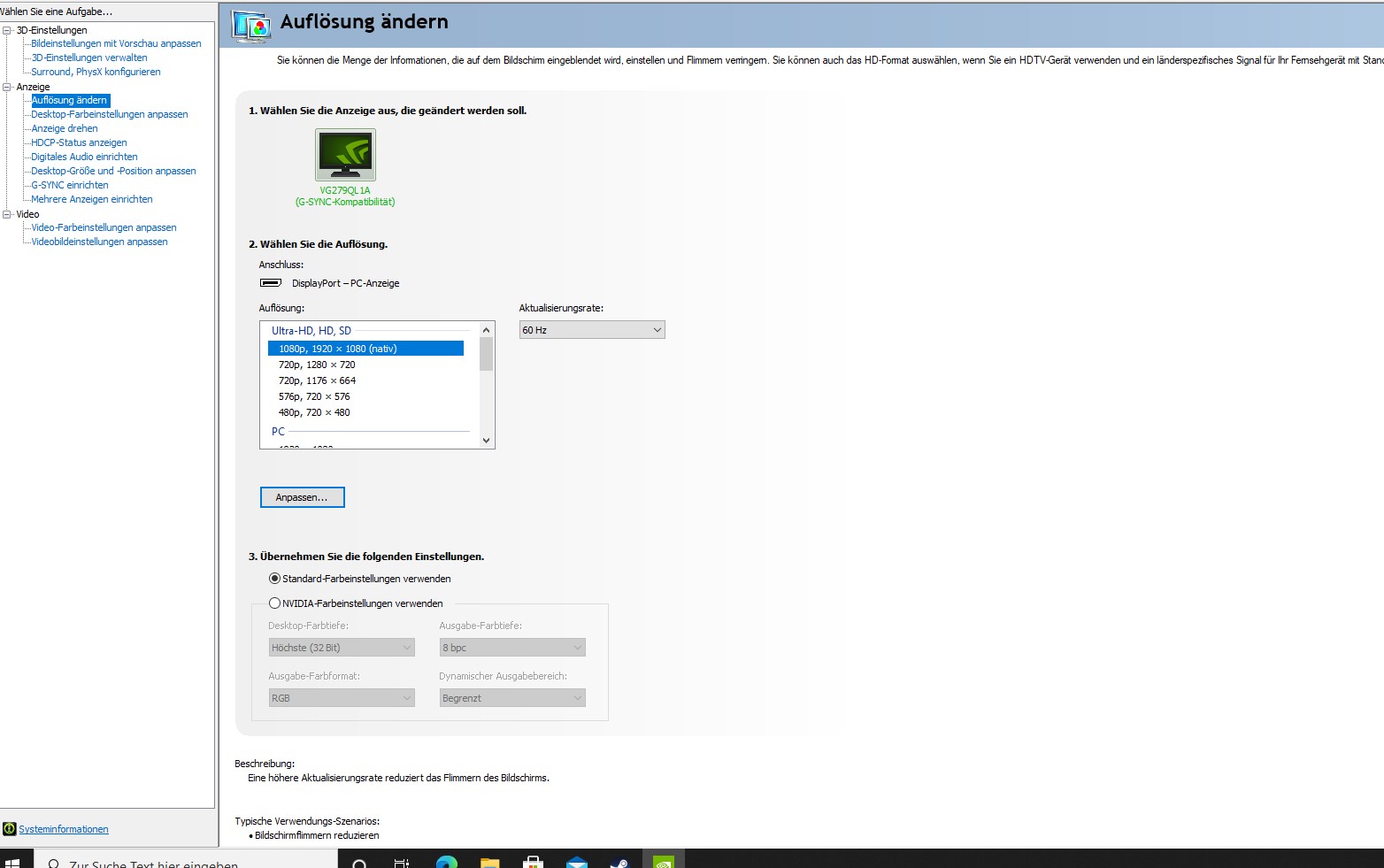Open Desktop-Farbeinstellungen anpassen page
The width and height of the screenshot is (1384, 868).
pyautogui.click(x=110, y=114)
